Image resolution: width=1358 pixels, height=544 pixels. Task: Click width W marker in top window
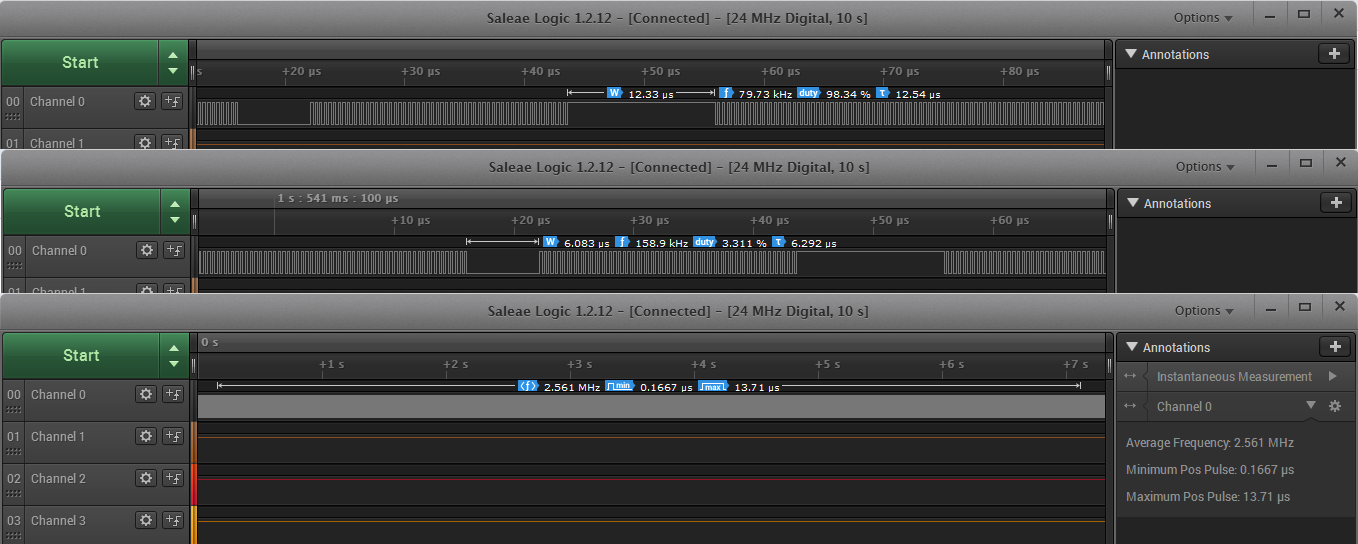[x=615, y=93]
